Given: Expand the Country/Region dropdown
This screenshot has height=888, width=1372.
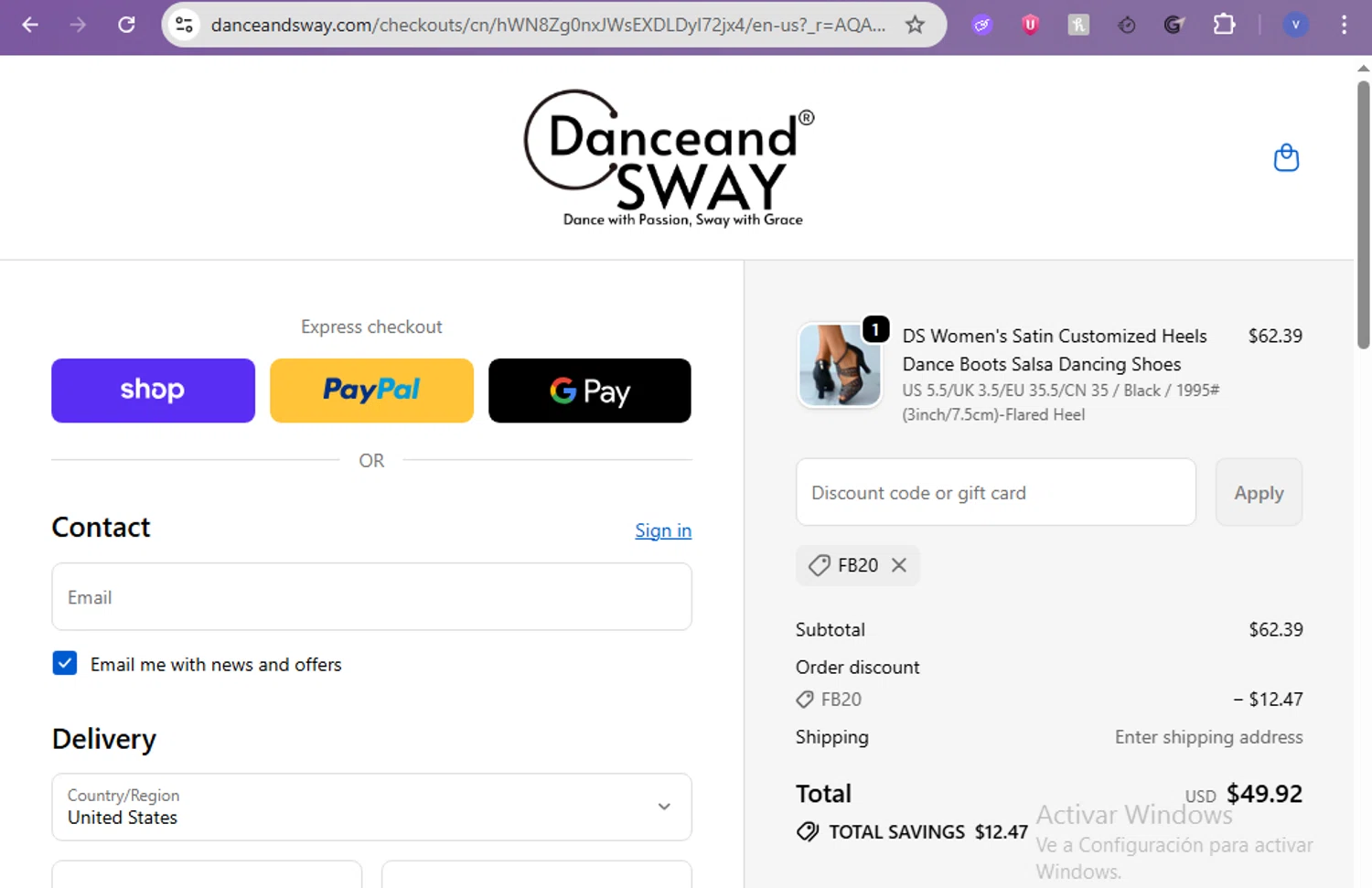Looking at the screenshot, I should coord(371,807).
